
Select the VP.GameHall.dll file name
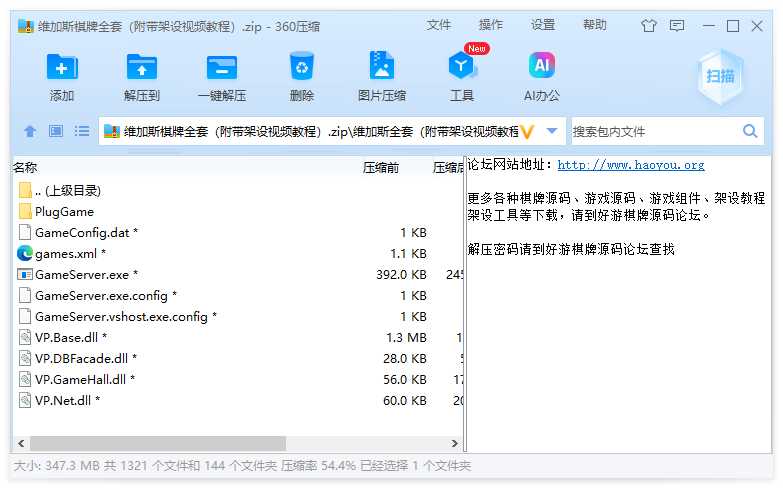pos(85,379)
